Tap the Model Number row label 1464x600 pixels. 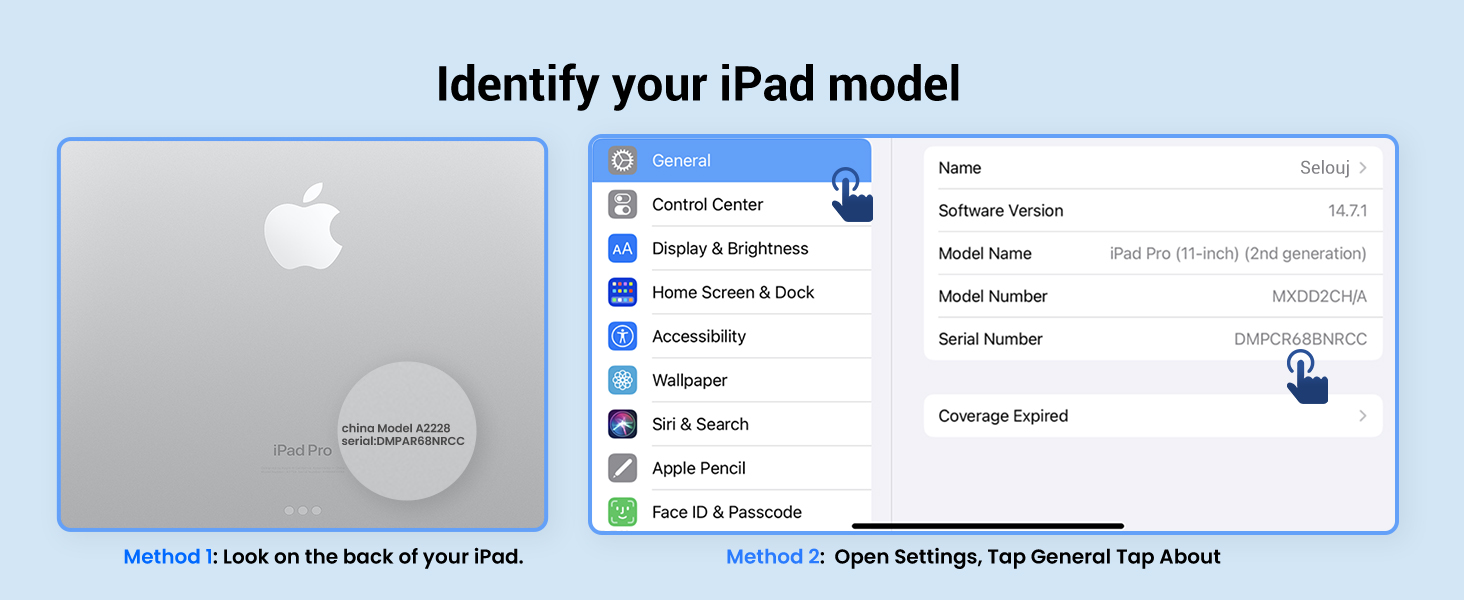pos(993,297)
